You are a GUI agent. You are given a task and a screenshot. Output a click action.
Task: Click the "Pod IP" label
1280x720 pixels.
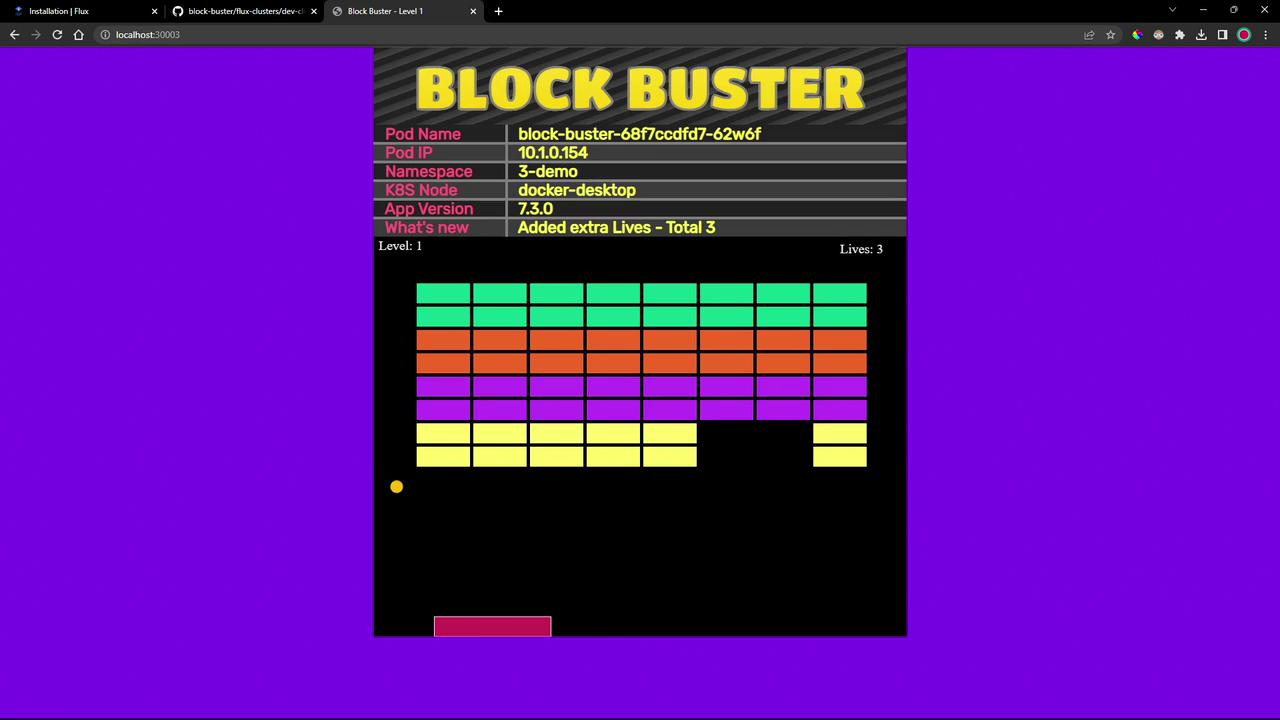(409, 153)
